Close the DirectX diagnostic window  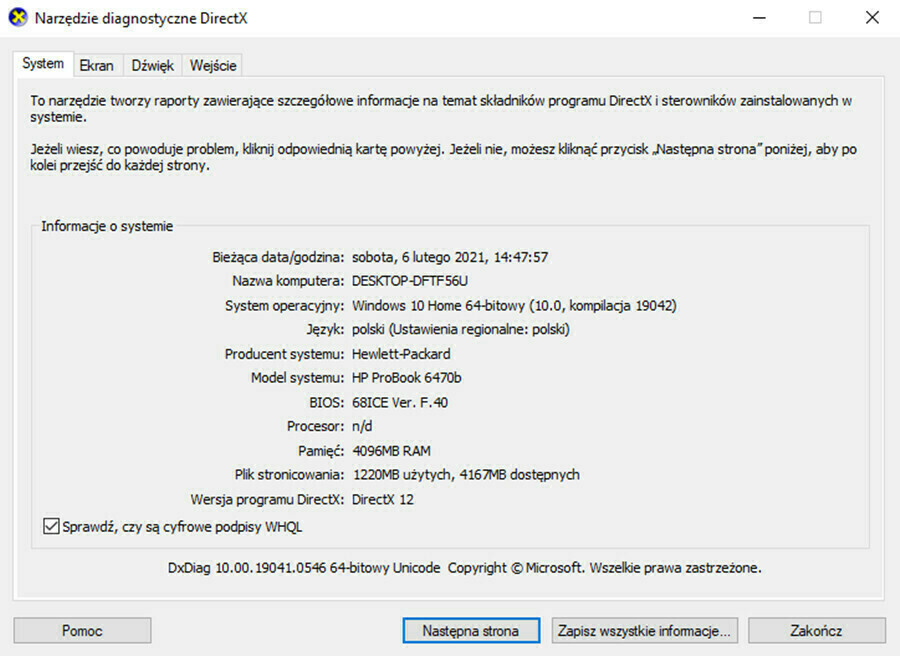[x=872, y=18]
